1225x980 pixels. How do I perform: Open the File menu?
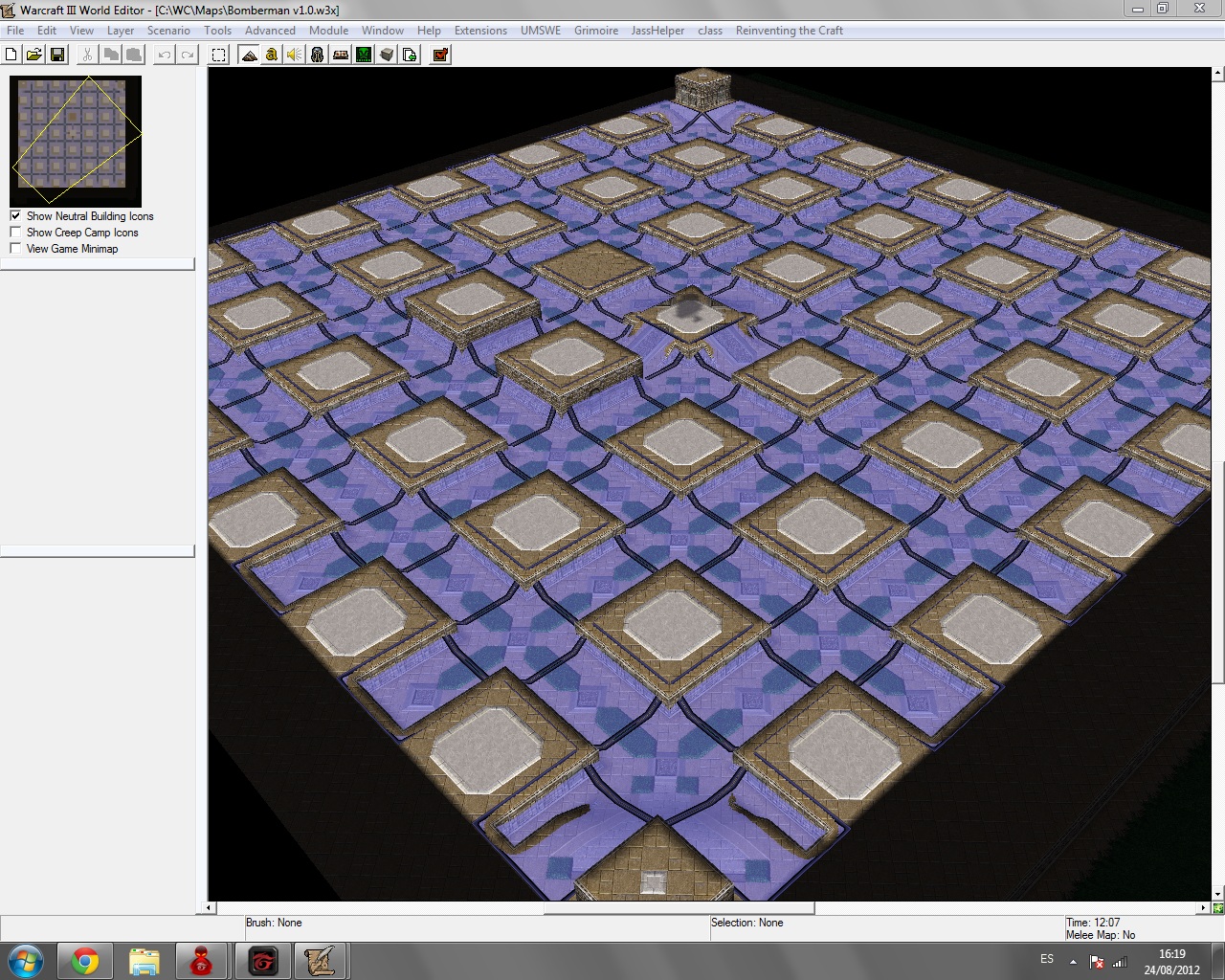tap(15, 31)
